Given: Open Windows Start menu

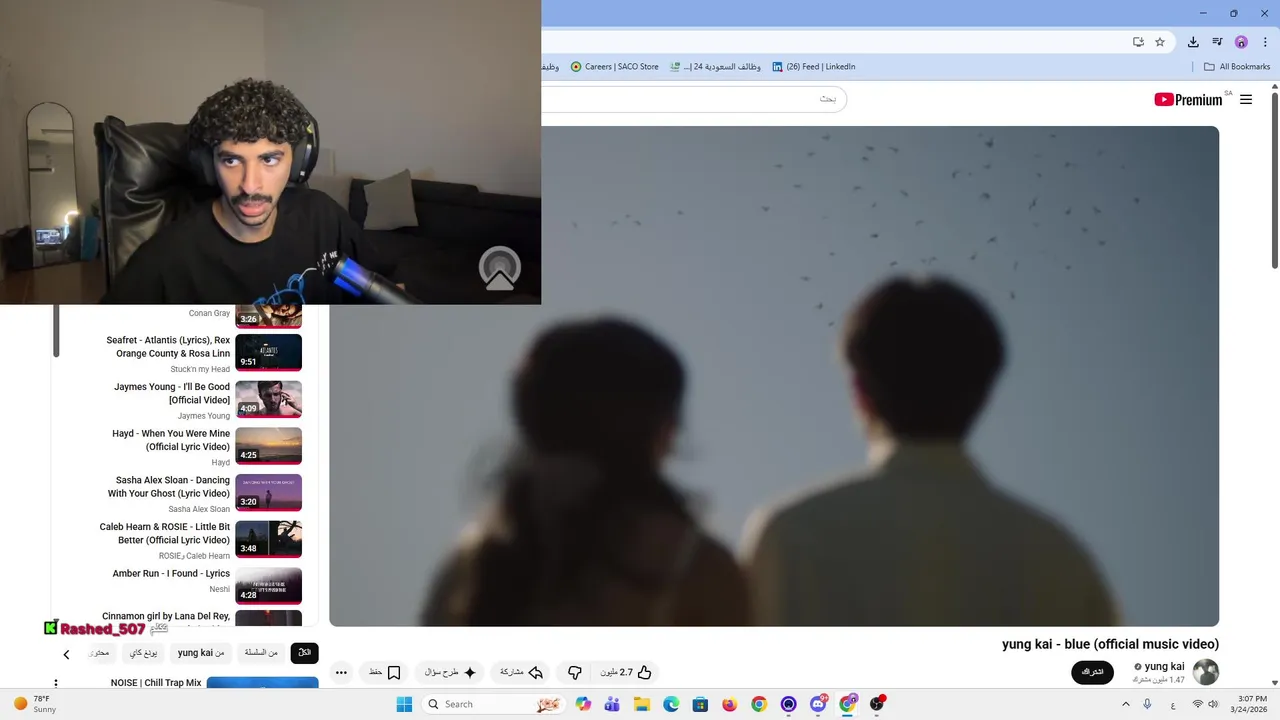Looking at the screenshot, I should tap(404, 704).
